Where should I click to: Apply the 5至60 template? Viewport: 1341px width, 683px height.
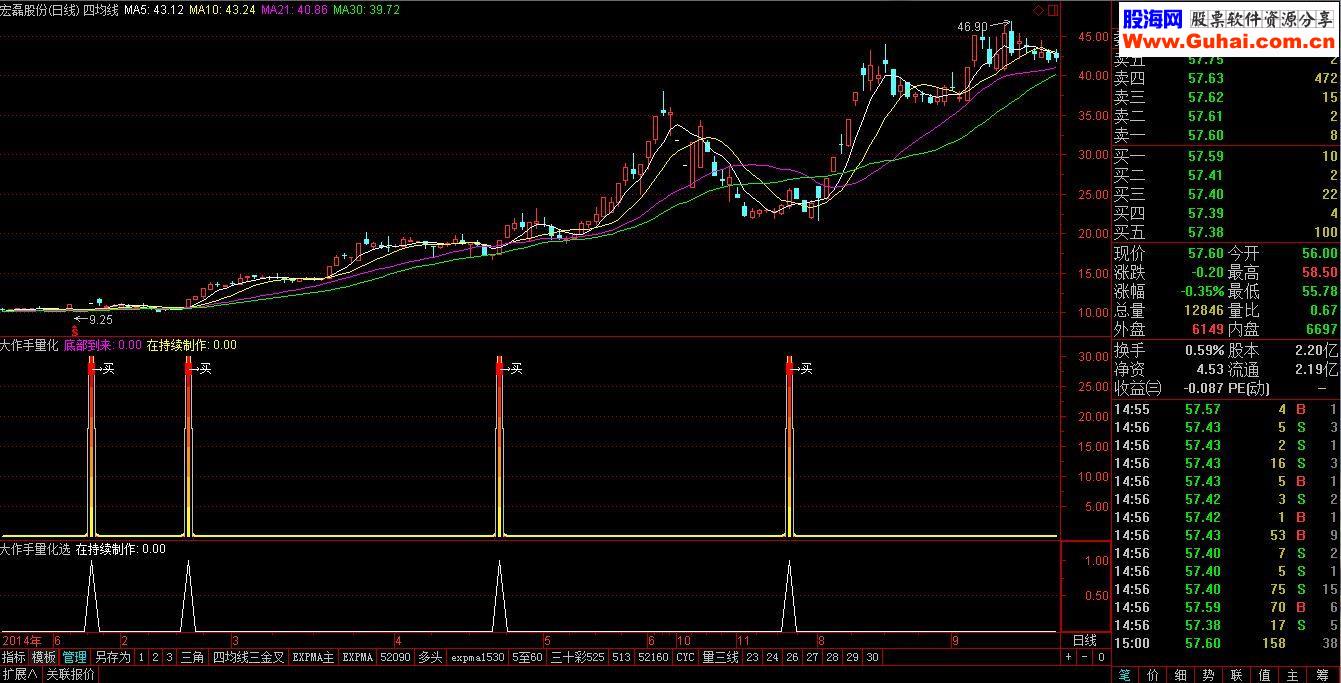[528, 657]
